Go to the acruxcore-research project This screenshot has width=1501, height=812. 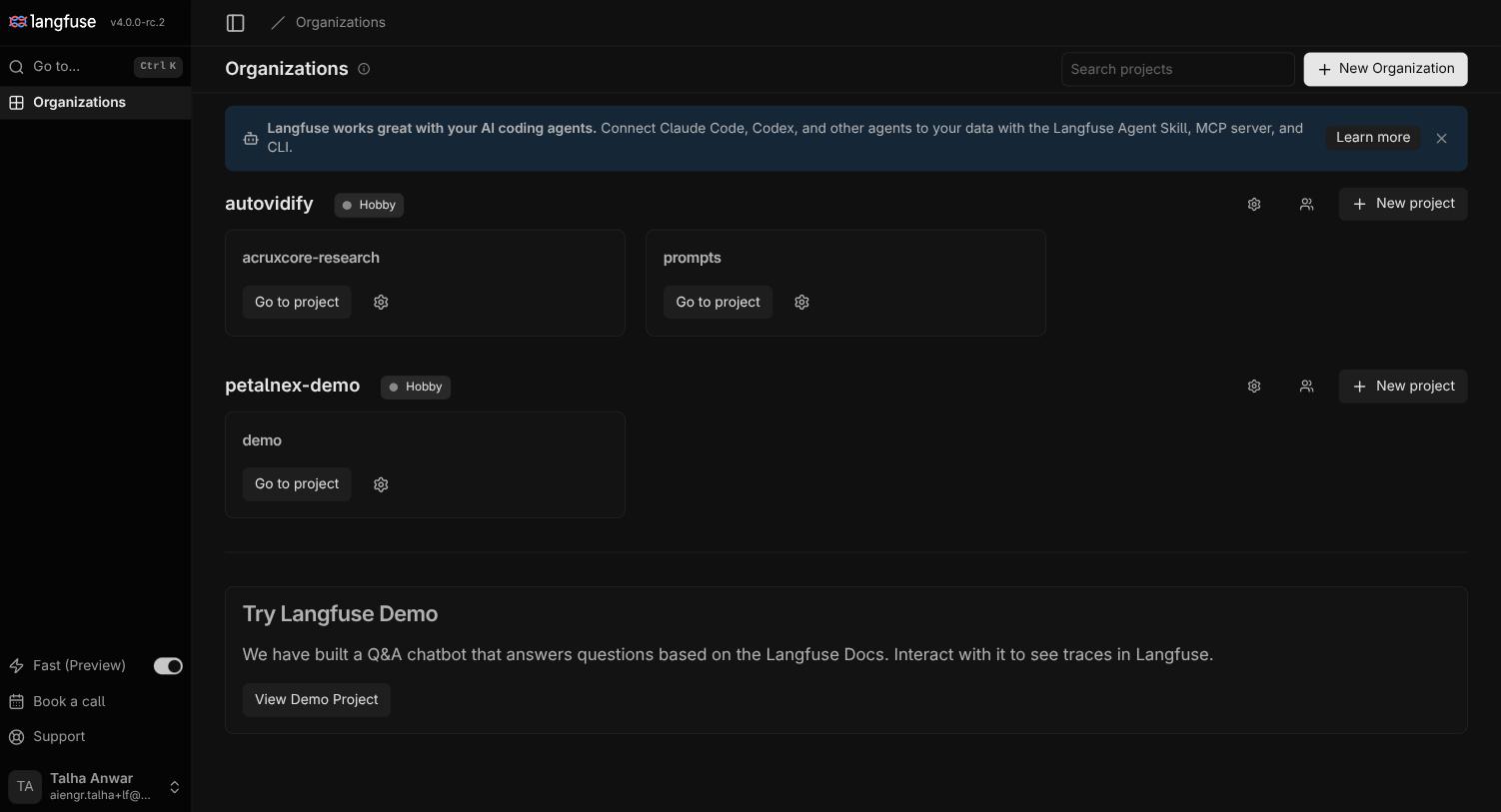point(297,302)
